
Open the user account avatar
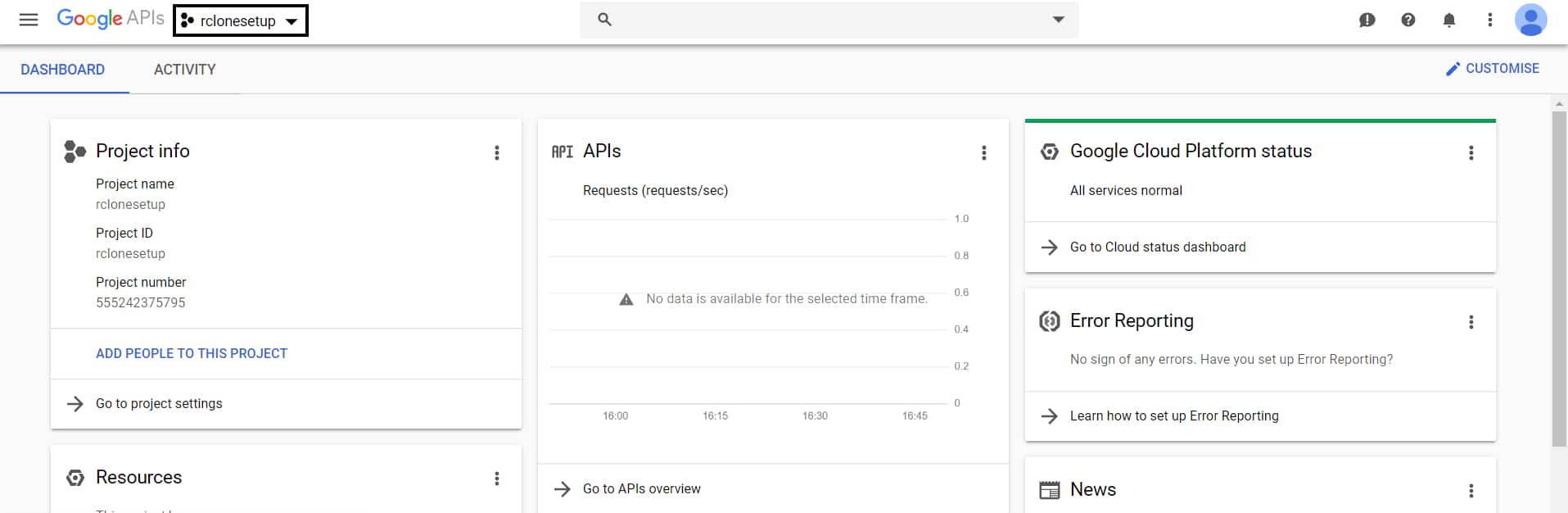1530,20
